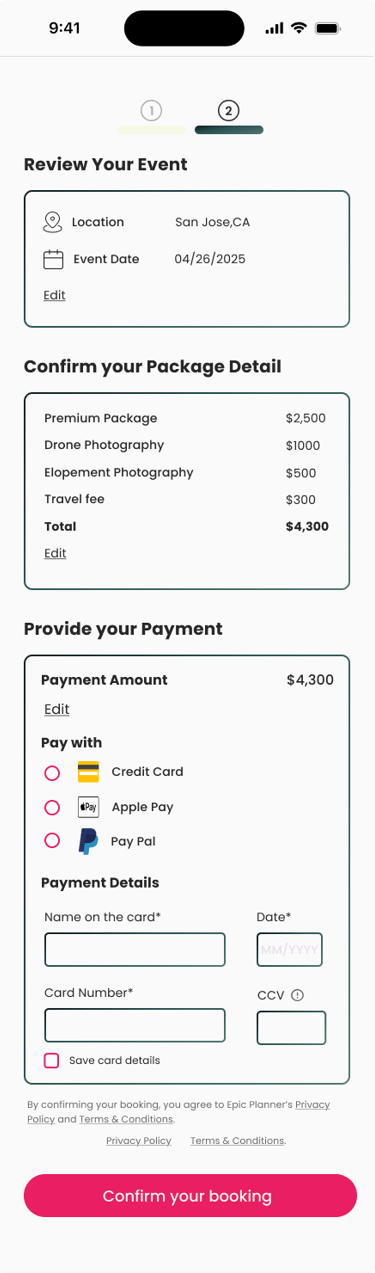375x1273 pixels.
Task: Click the calendar icon beside Event Date
Action: 53,259
